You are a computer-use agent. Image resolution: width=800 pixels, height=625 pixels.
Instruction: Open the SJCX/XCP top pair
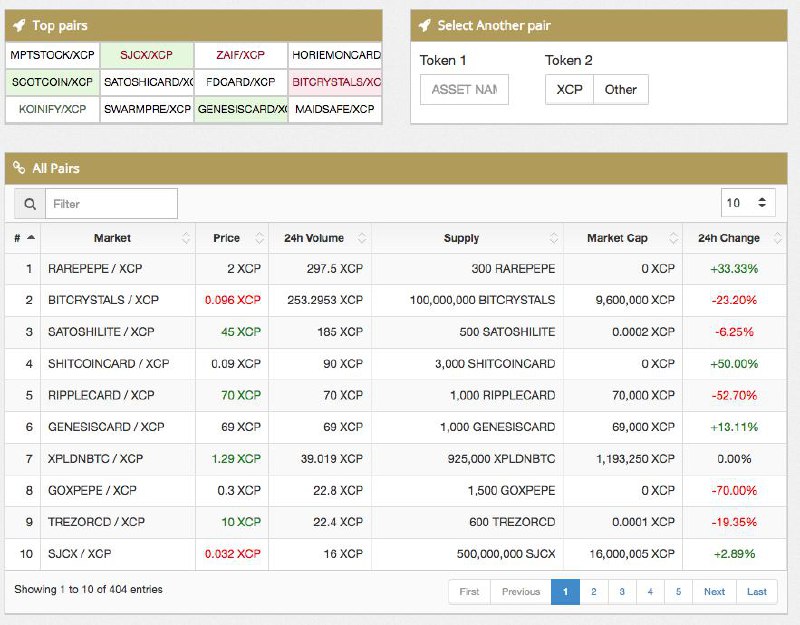147,55
